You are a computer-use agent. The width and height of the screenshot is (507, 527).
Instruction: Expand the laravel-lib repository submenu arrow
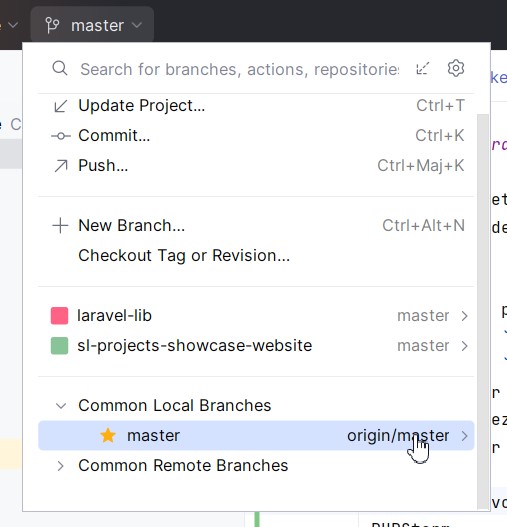tap(464, 316)
